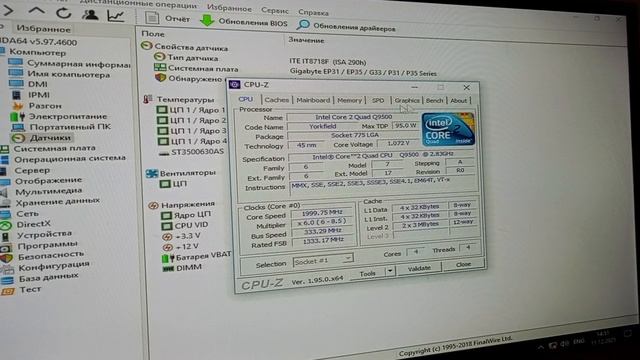Click the Tools button in CPU-Z
This screenshot has width=640, height=360.
[367, 273]
